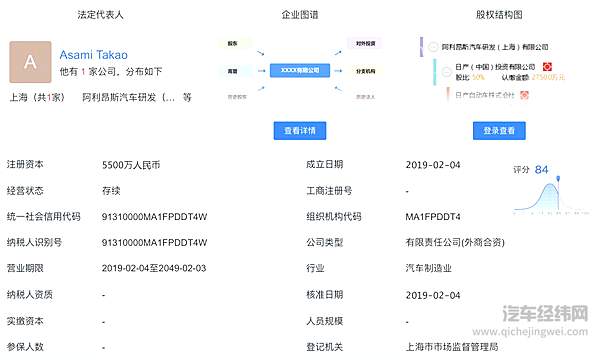The width and height of the screenshot is (600, 360).
Task: Click red icon beside 日产自动车株式会社
Action: (524, 95)
